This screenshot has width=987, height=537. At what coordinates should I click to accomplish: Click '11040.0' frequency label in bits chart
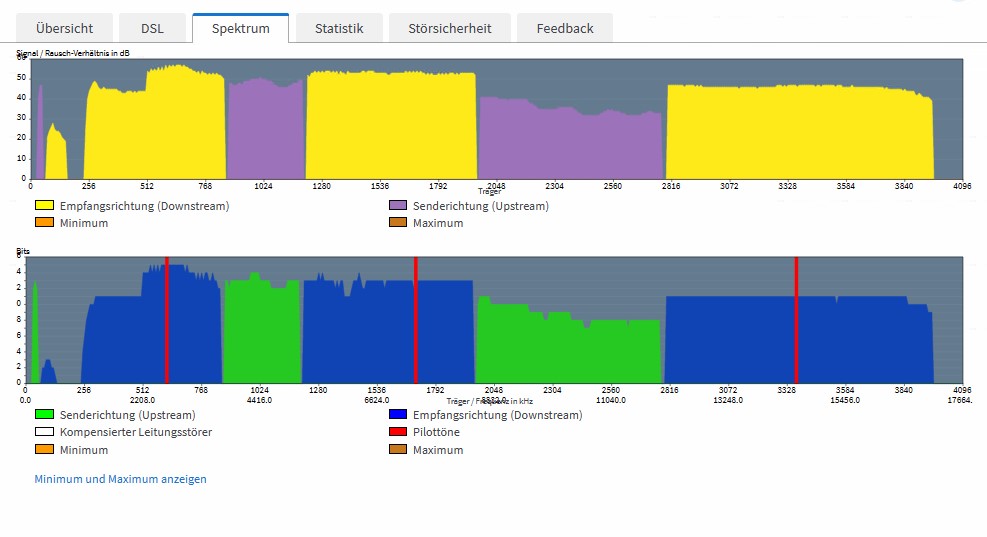611,400
